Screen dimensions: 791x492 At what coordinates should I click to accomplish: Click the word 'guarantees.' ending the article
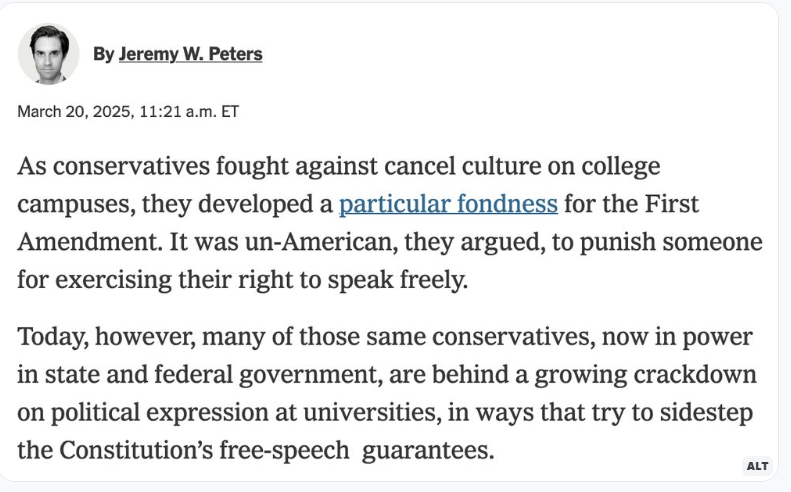coord(428,451)
